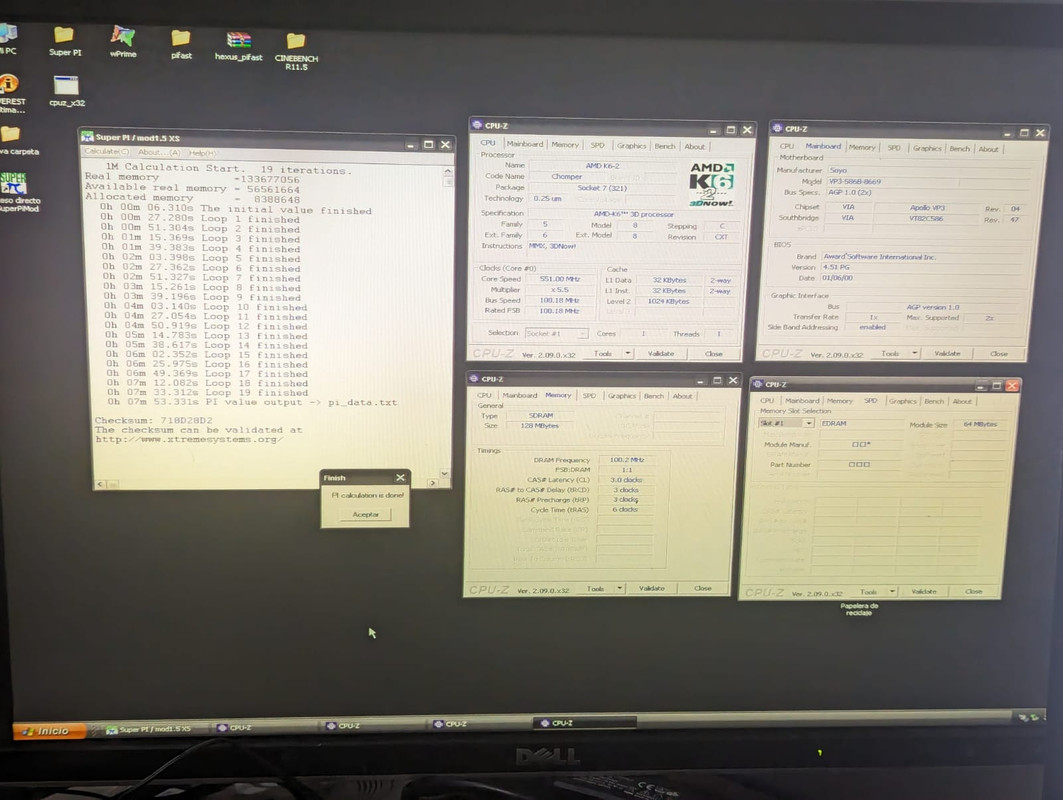Screen dimensions: 1063x800
Task: Click Super PI vertical scrollbar up arrow
Action: click(x=447, y=171)
